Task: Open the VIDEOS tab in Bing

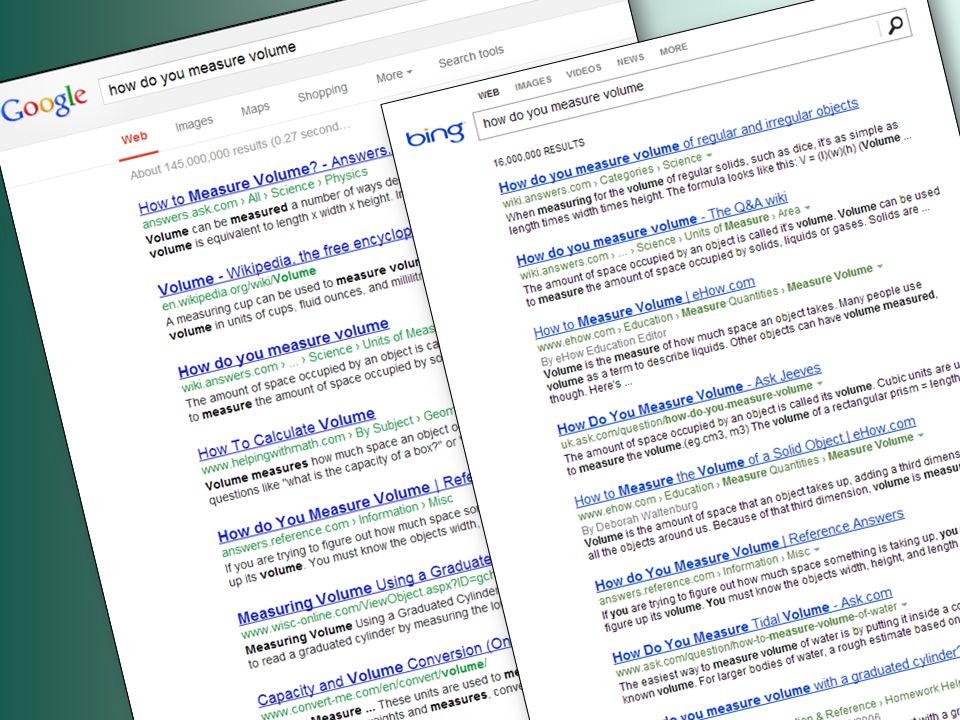Action: tap(583, 70)
